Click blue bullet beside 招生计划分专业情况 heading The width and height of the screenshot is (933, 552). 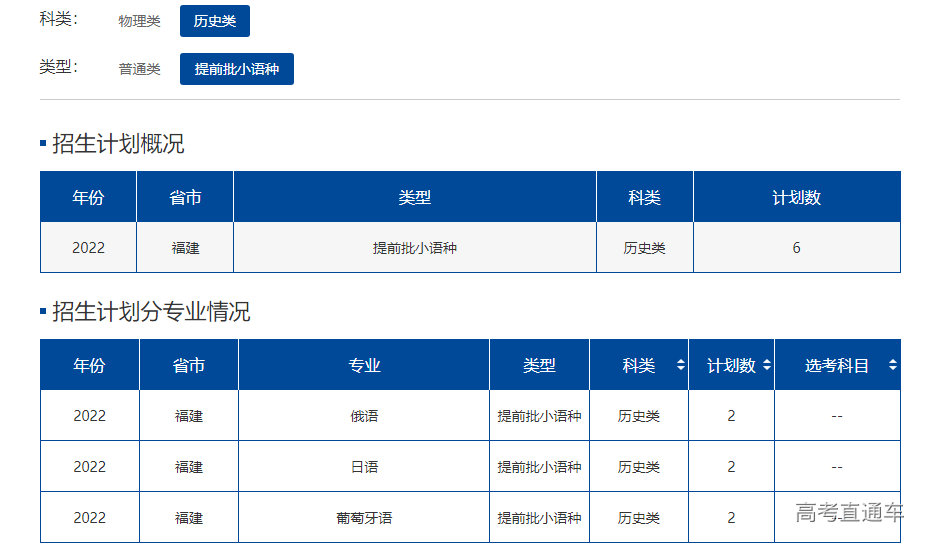pyautogui.click(x=43, y=312)
